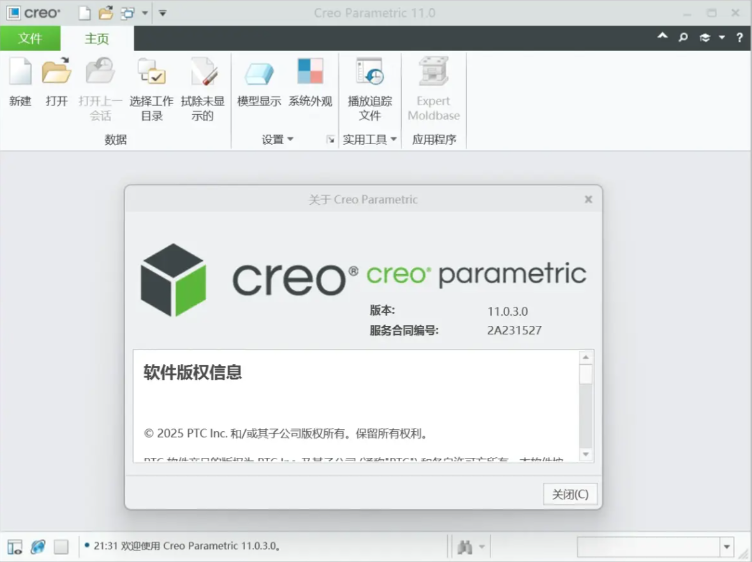Expand the dropdown arrow beside binoculars icon
Viewport: 752px width, 562px height.
(482, 547)
